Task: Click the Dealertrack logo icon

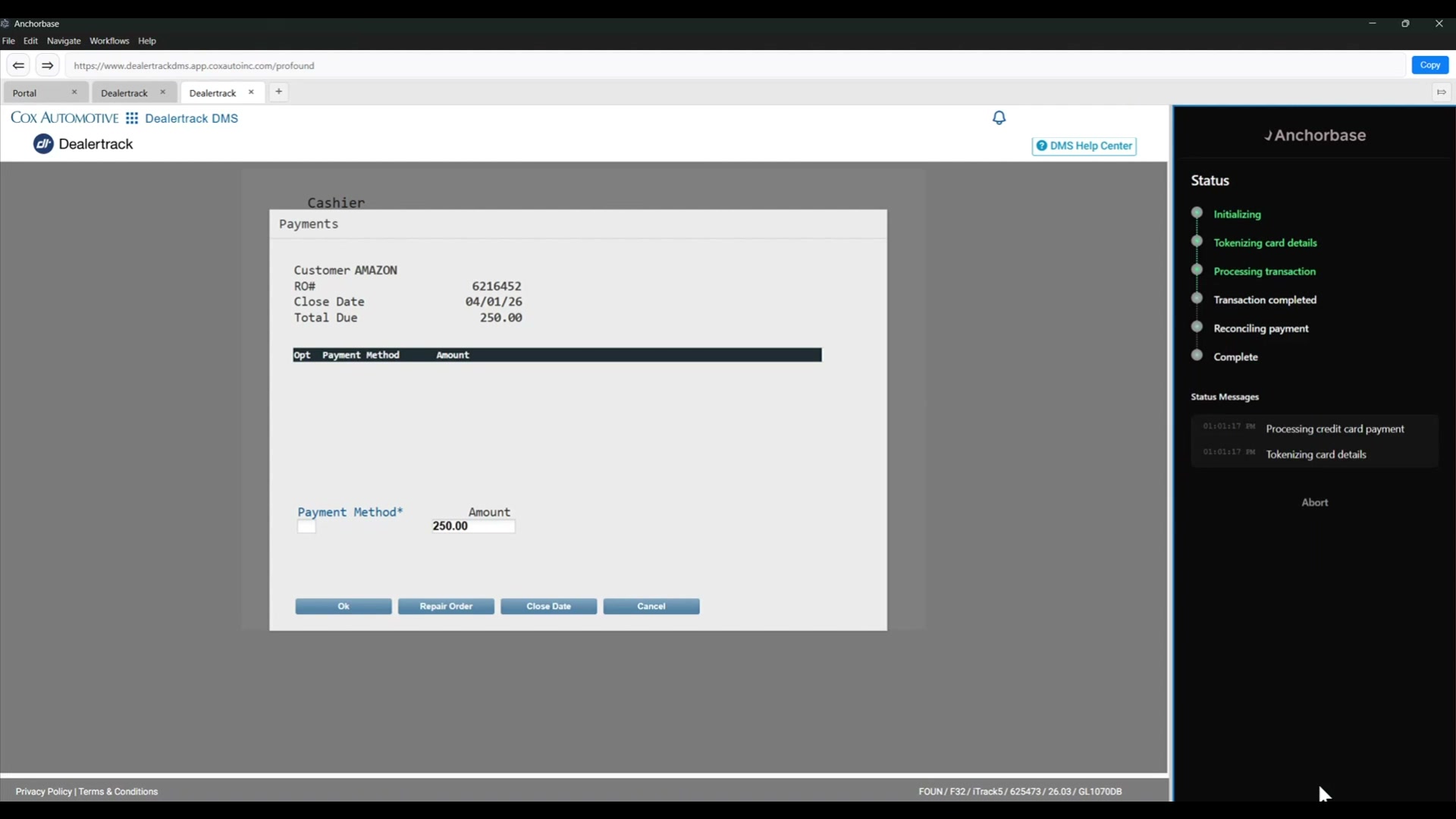Action: coord(43,144)
